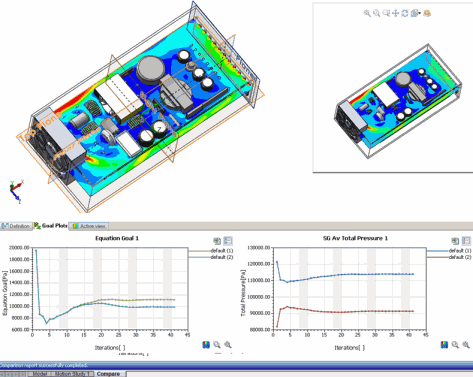Click the status message 'Comparison report successfully completed'

click(x=44, y=365)
